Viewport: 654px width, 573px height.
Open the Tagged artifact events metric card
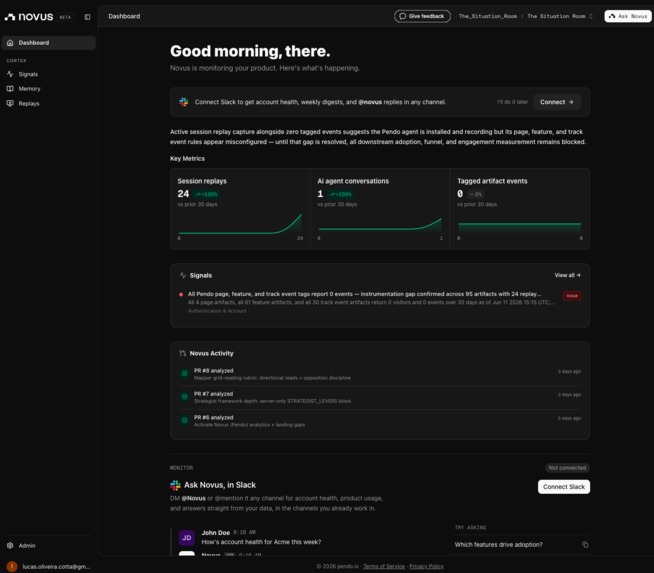click(520, 209)
